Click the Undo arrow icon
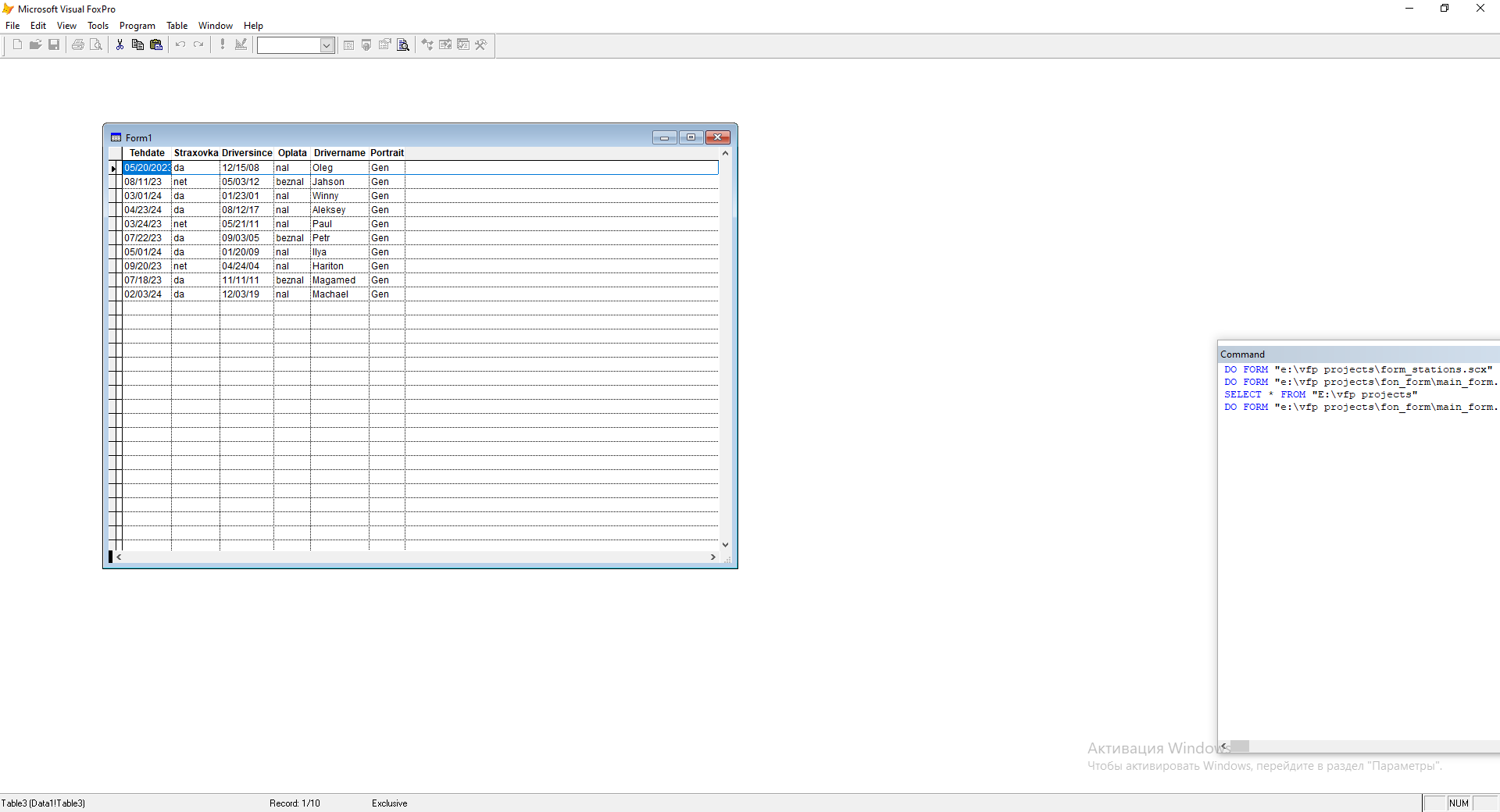 coord(180,45)
